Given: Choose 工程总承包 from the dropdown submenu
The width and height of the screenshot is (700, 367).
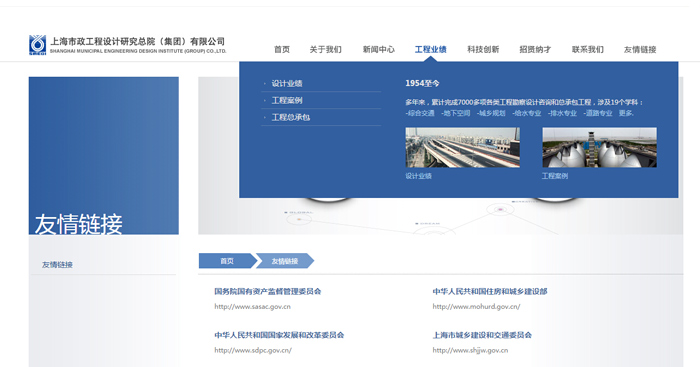Looking at the screenshot, I should click(x=291, y=117).
